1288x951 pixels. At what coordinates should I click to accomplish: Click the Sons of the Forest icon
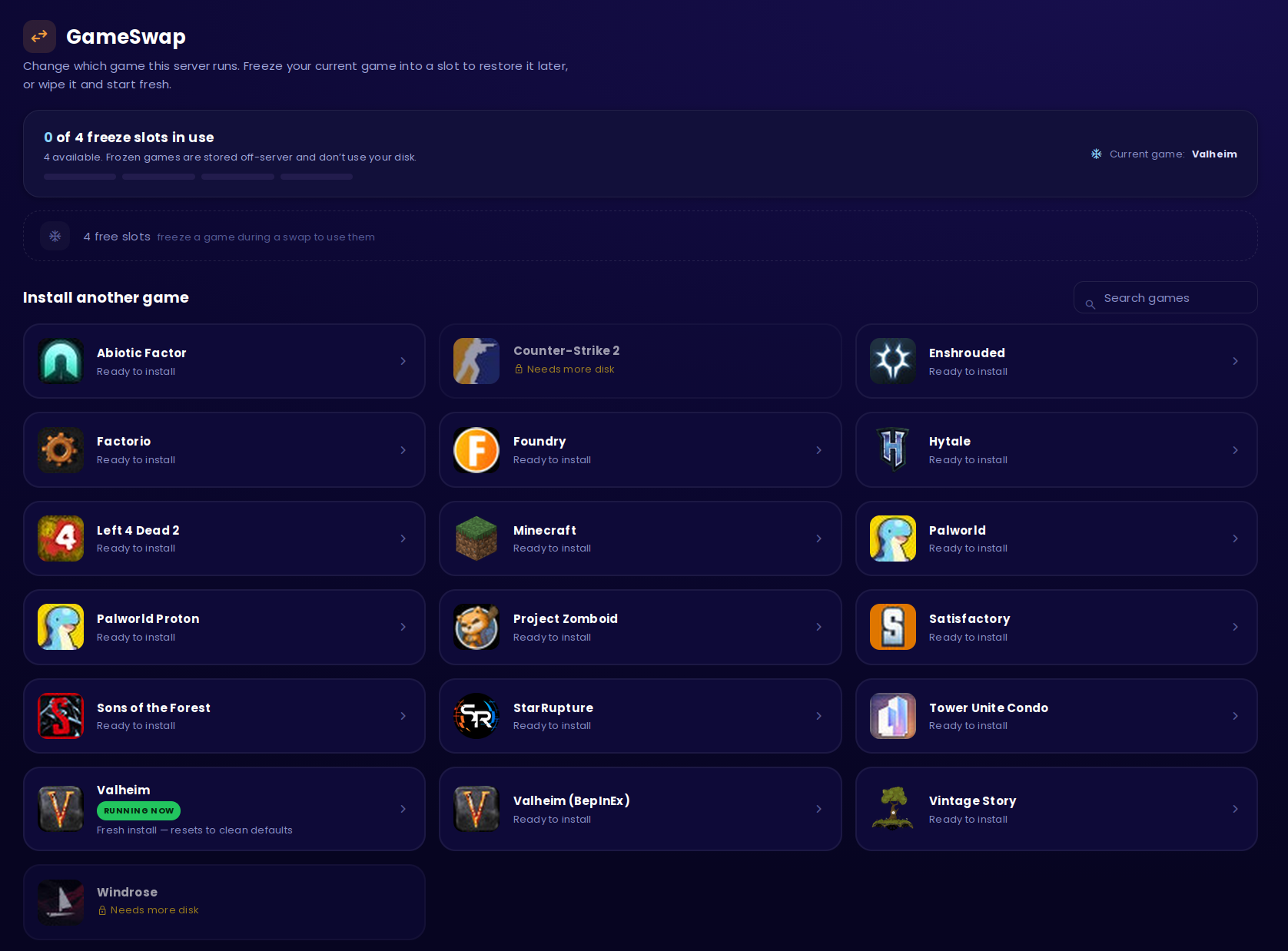[61, 716]
